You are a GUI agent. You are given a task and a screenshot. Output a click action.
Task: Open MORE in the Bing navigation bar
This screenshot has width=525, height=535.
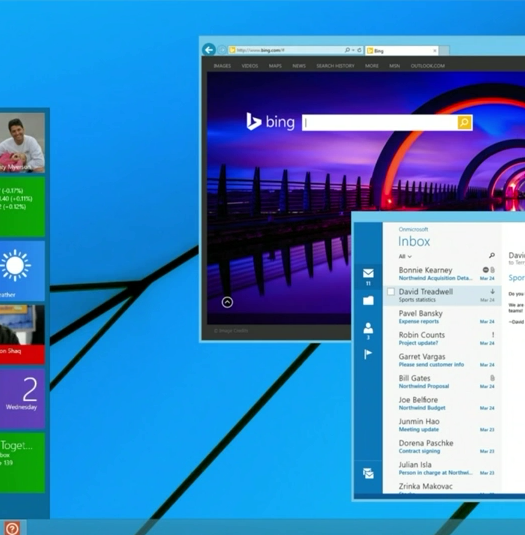372,66
